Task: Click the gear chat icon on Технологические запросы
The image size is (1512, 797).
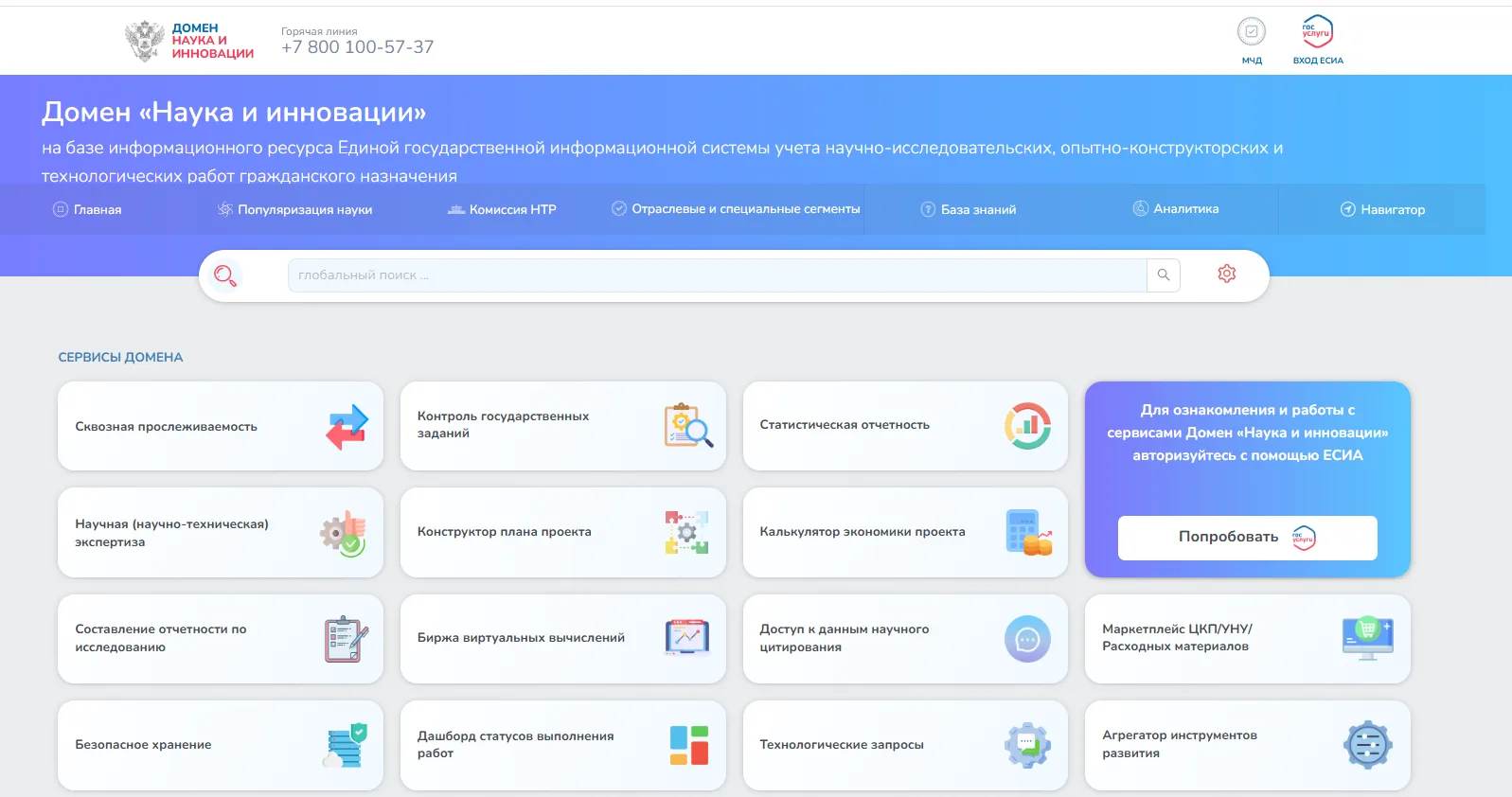Action: (1028, 746)
